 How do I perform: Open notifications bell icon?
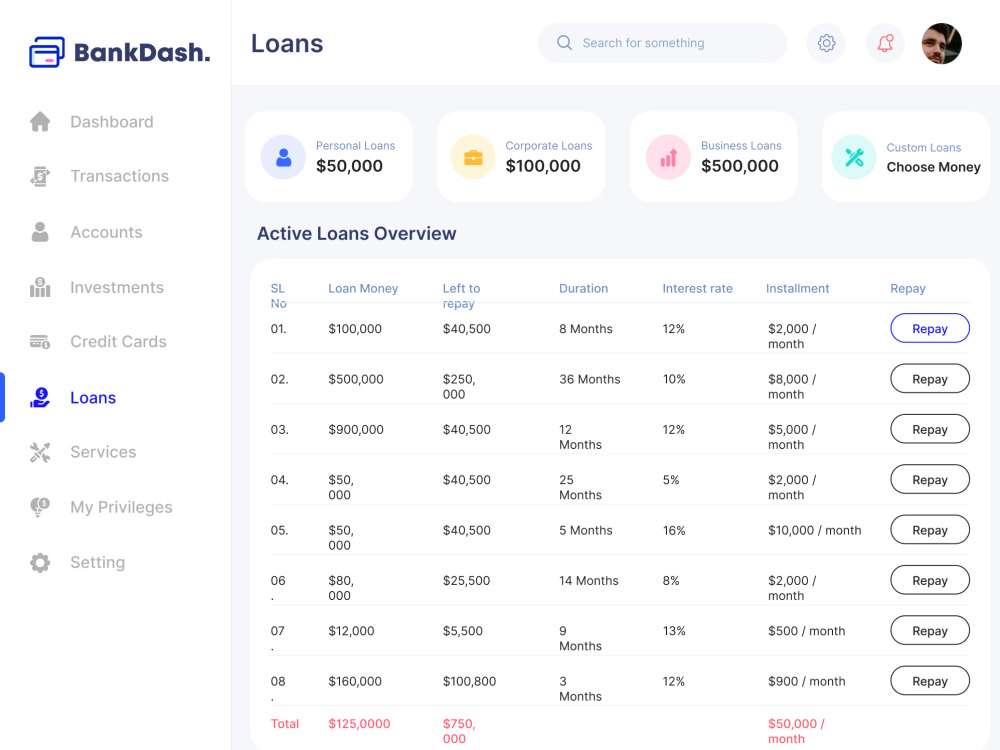885,43
